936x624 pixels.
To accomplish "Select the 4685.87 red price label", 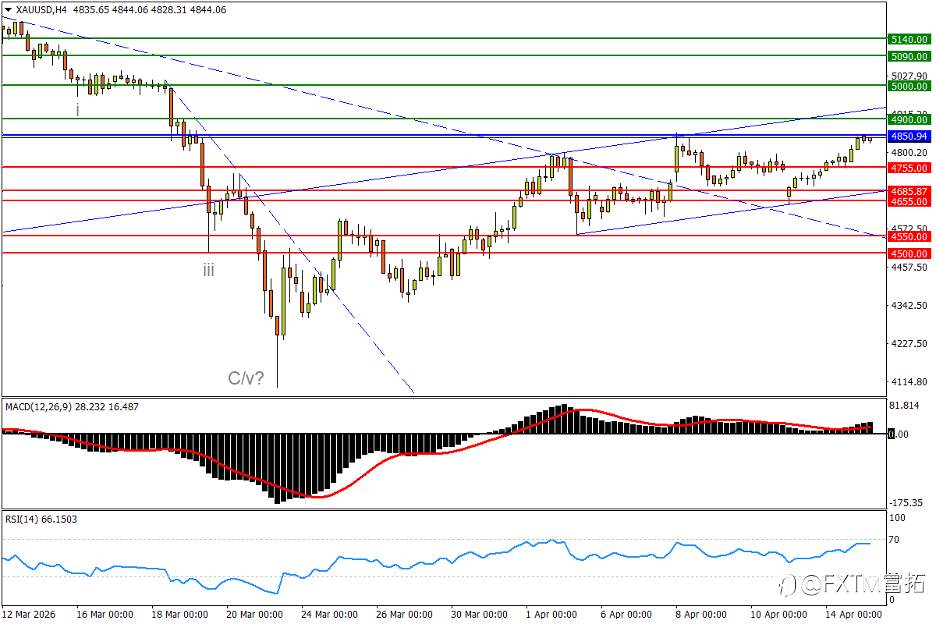I will (x=909, y=191).
